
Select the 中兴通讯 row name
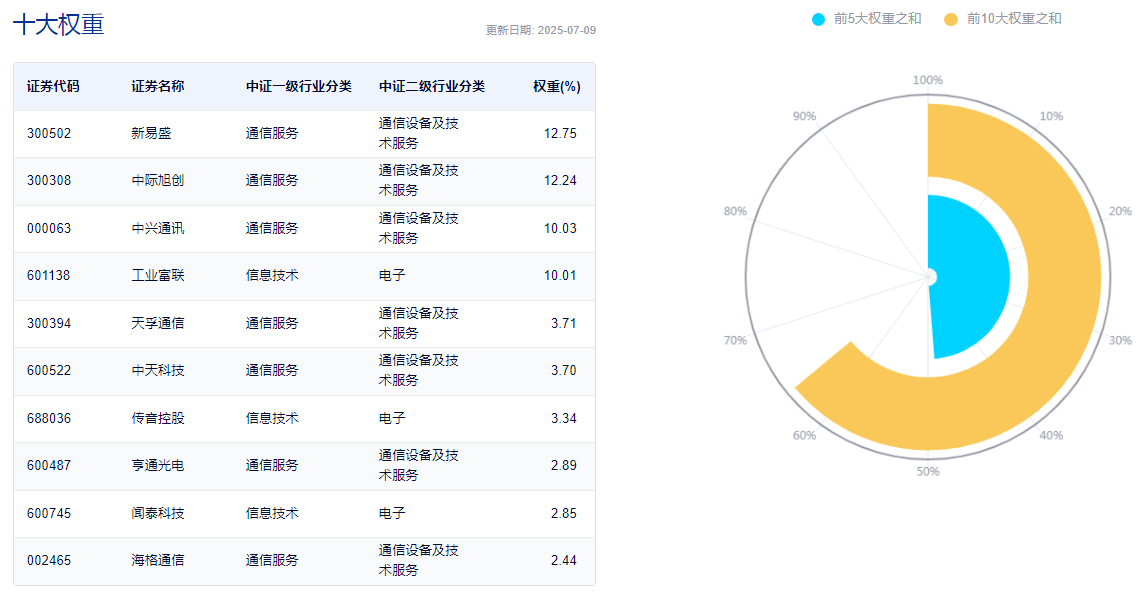pos(158,228)
